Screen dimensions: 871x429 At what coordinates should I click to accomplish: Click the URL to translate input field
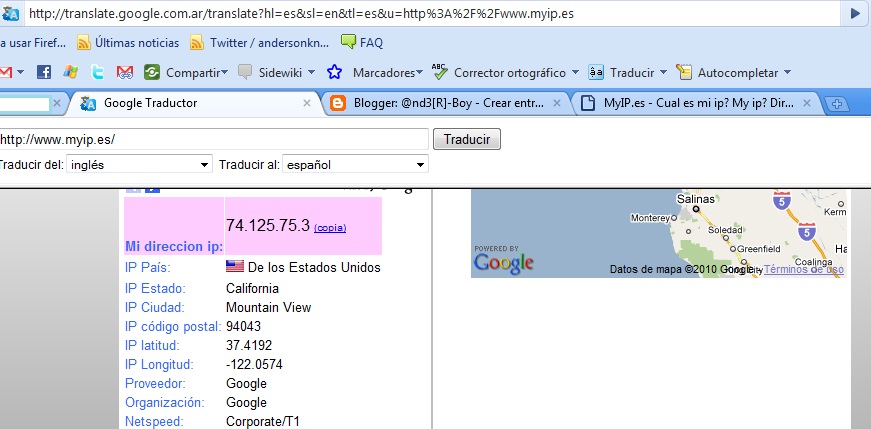coord(214,139)
